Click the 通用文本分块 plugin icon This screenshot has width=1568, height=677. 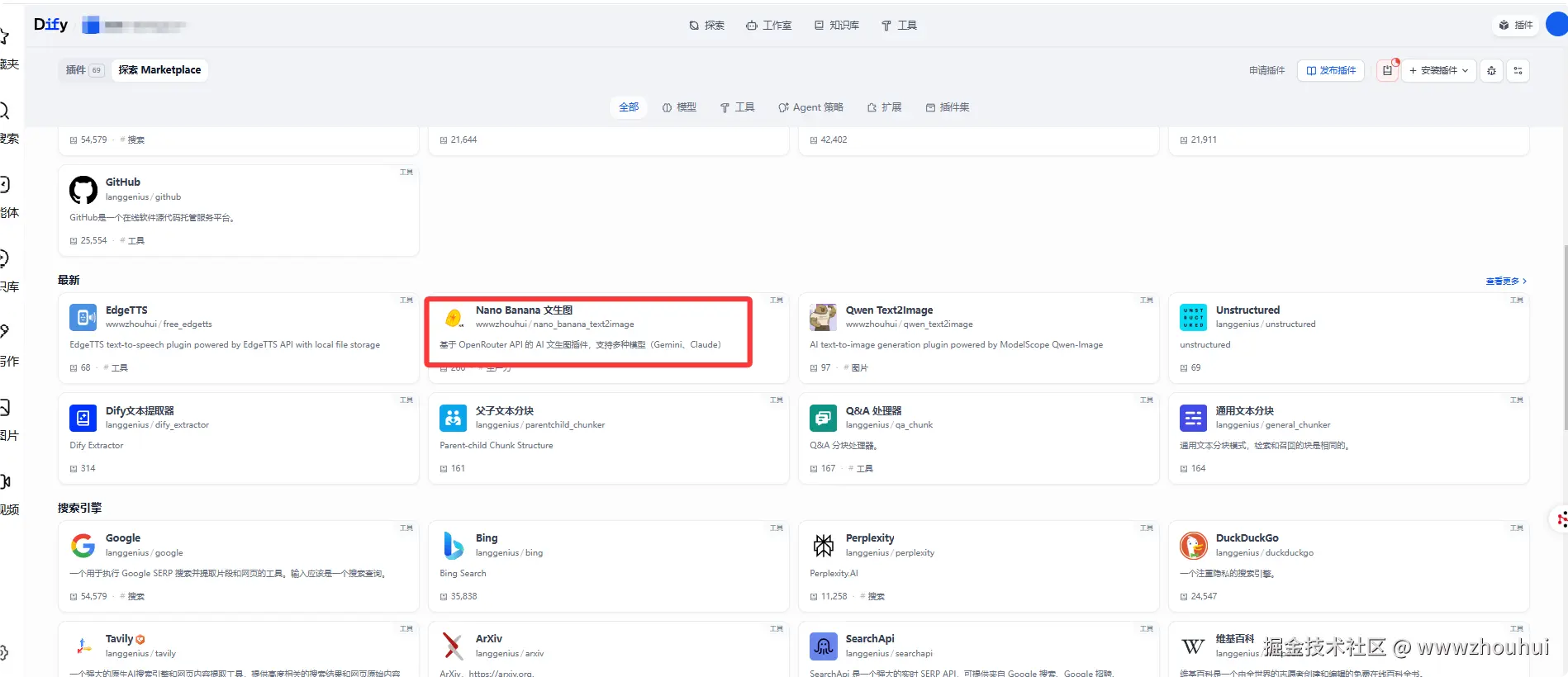1194,419
